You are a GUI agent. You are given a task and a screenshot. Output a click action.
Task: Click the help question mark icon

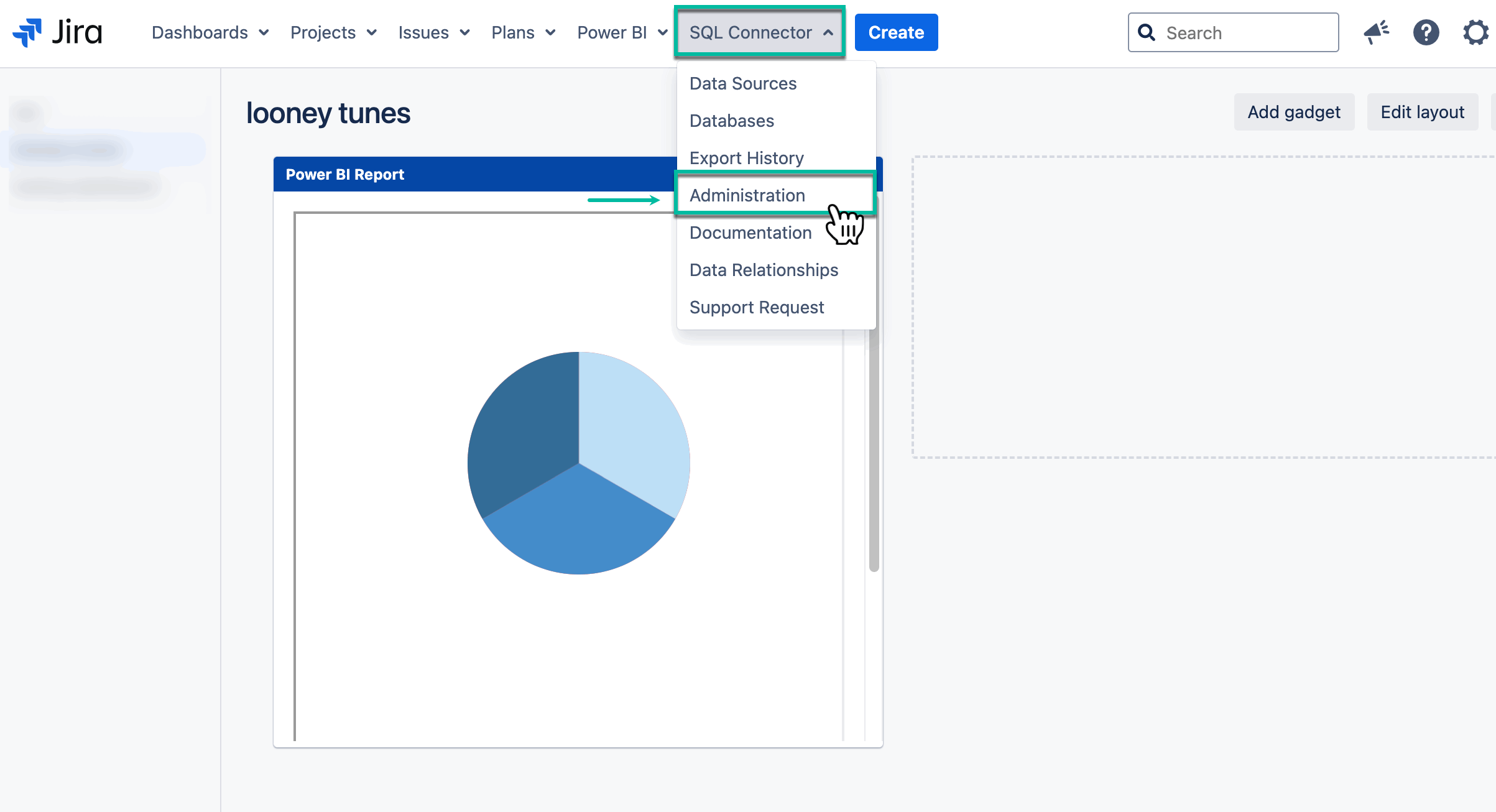point(1426,32)
